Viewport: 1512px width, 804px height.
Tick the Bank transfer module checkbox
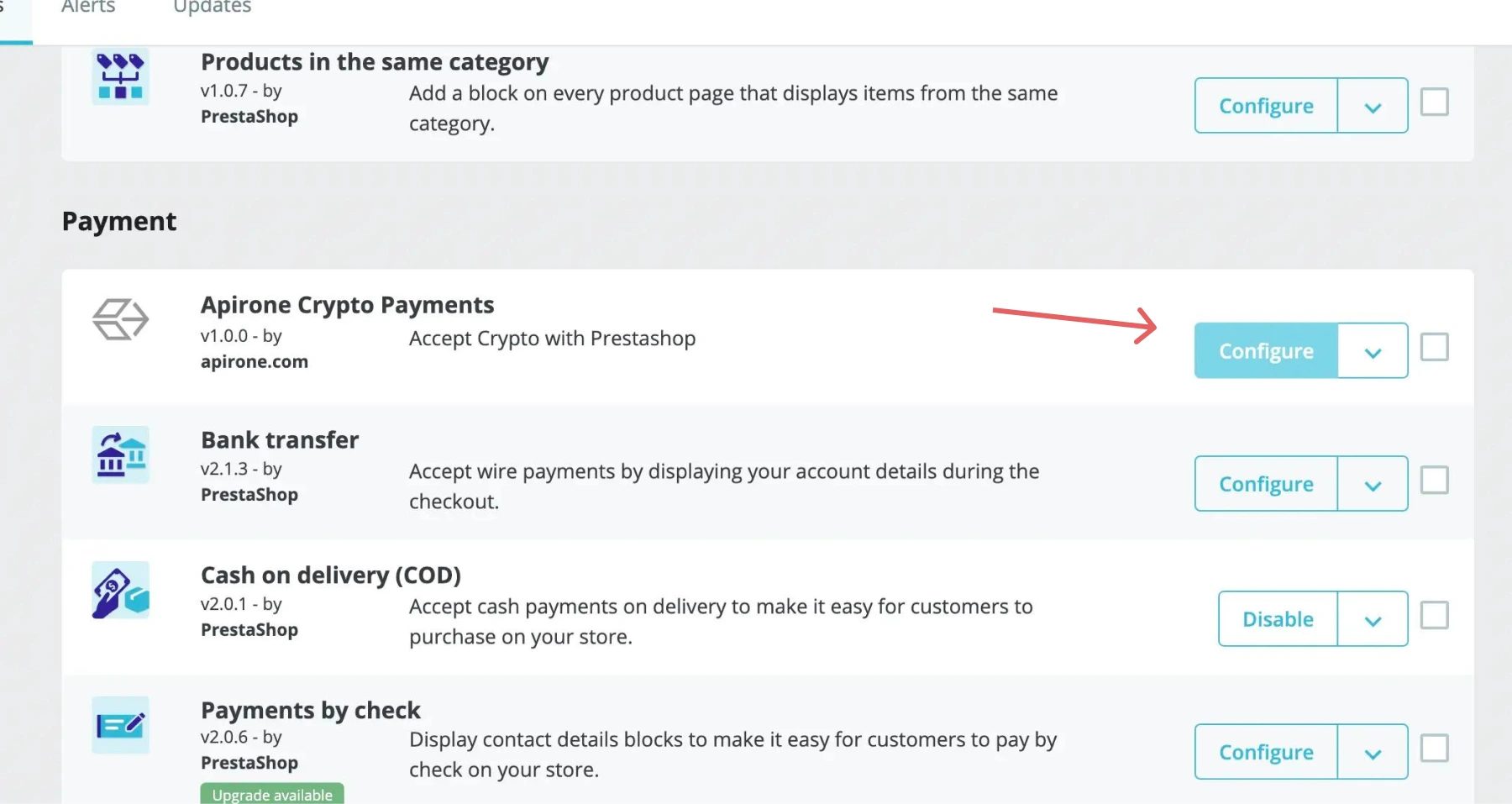[1434, 481]
